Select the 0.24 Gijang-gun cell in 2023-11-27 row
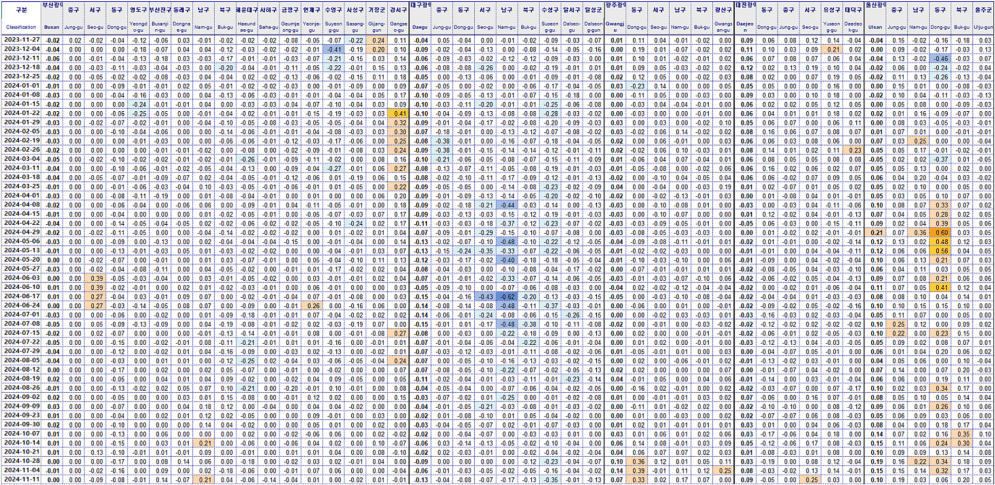The image size is (995, 485). pos(377,39)
